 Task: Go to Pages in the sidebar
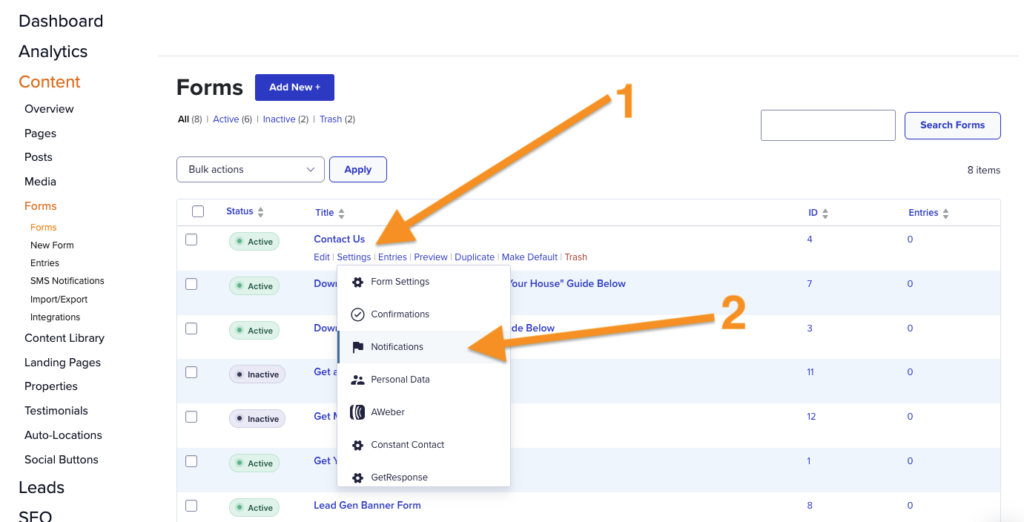tap(40, 133)
